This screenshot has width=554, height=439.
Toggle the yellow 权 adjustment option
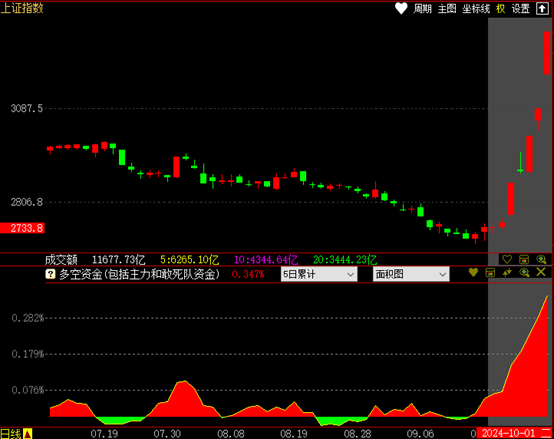[501, 9]
